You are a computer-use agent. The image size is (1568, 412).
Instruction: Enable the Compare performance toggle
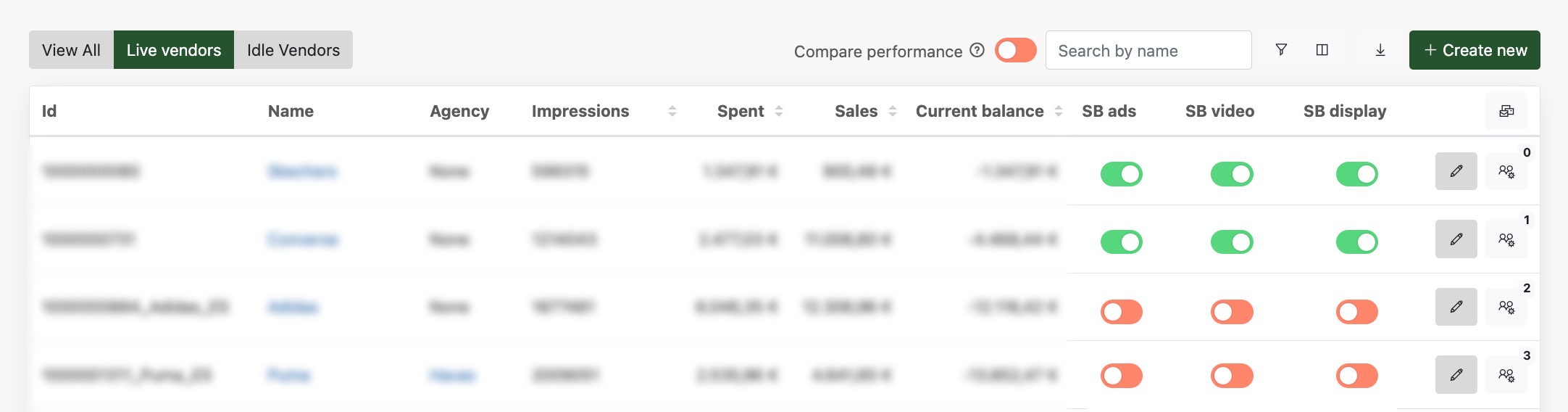pyautogui.click(x=1016, y=50)
